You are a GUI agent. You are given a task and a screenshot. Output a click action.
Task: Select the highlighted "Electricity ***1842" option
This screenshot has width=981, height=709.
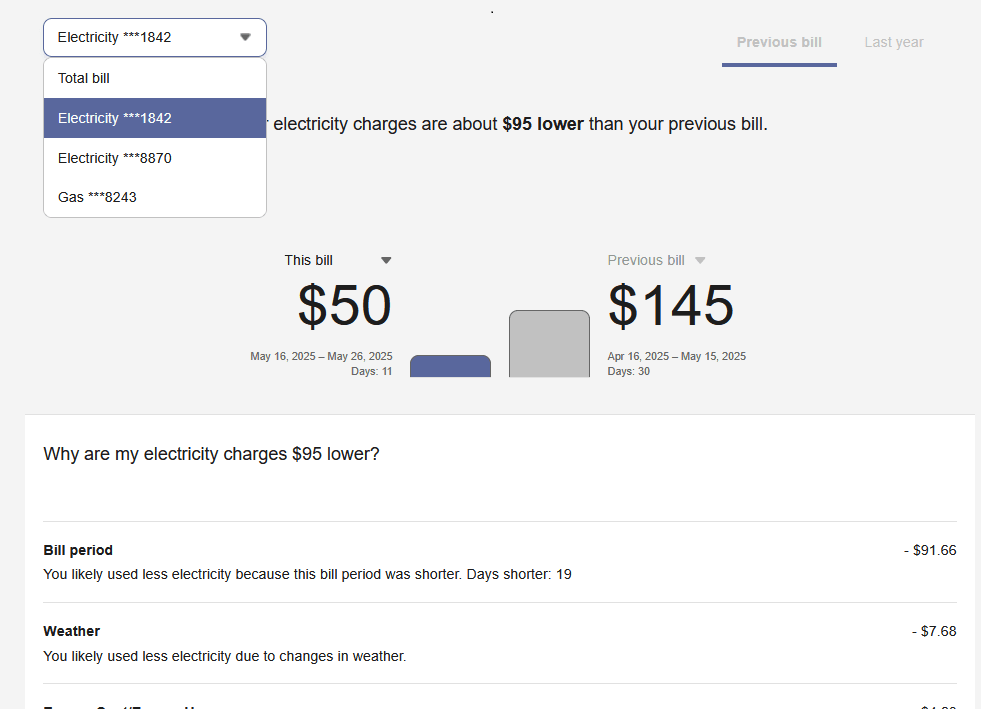tap(113, 118)
